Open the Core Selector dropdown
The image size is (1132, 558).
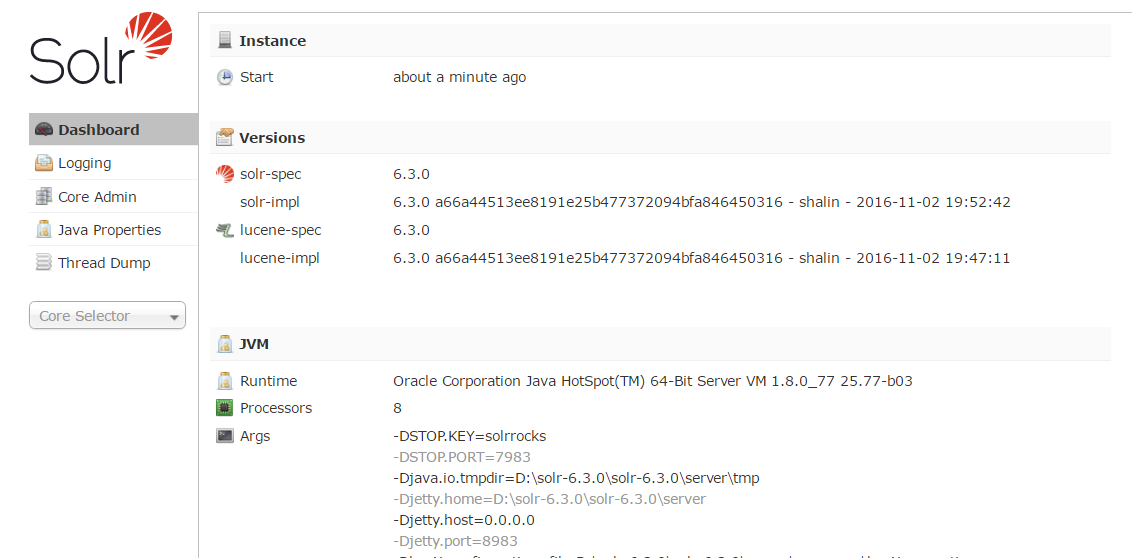(108, 315)
